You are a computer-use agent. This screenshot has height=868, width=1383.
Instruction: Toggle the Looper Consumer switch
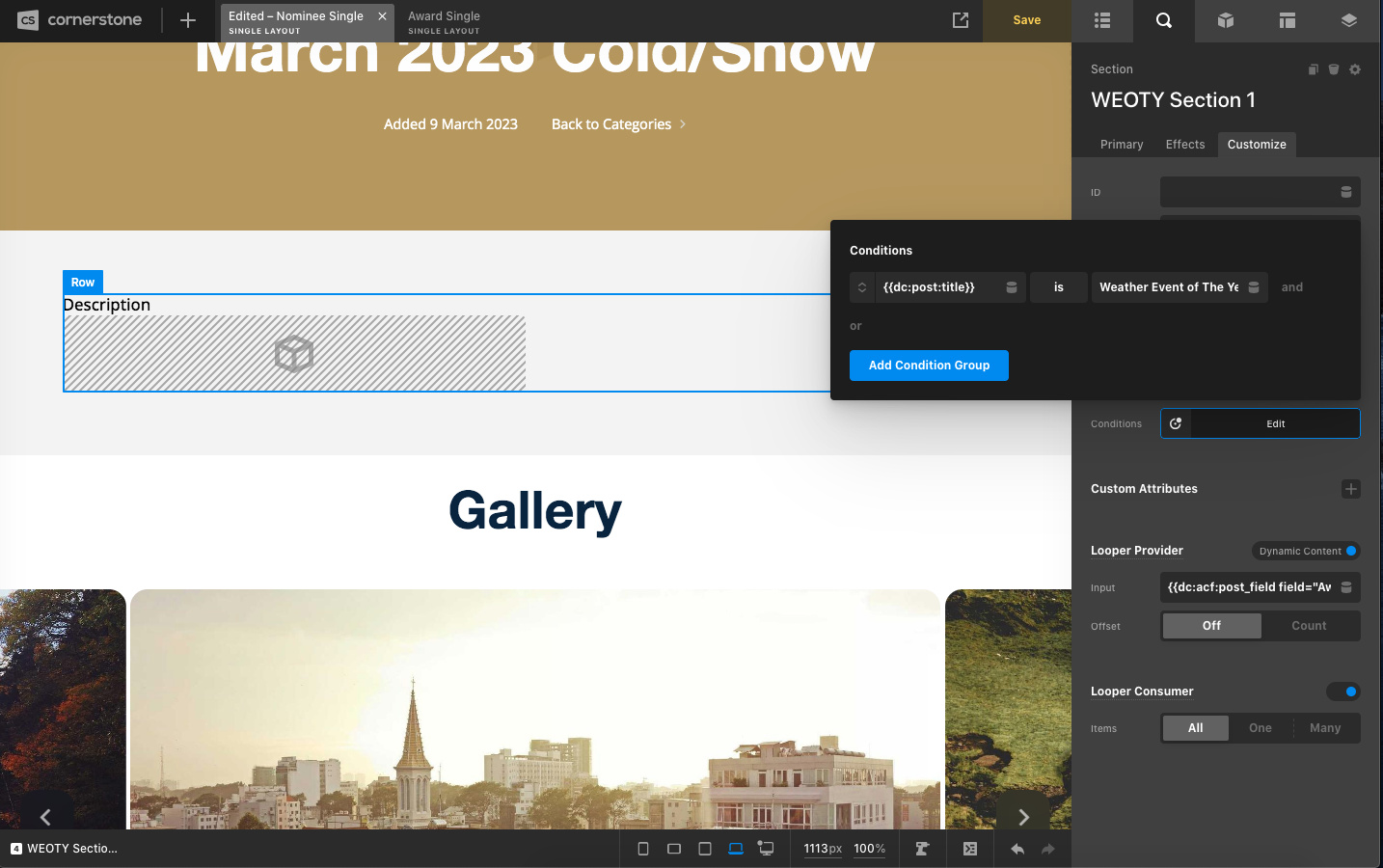pos(1342,692)
